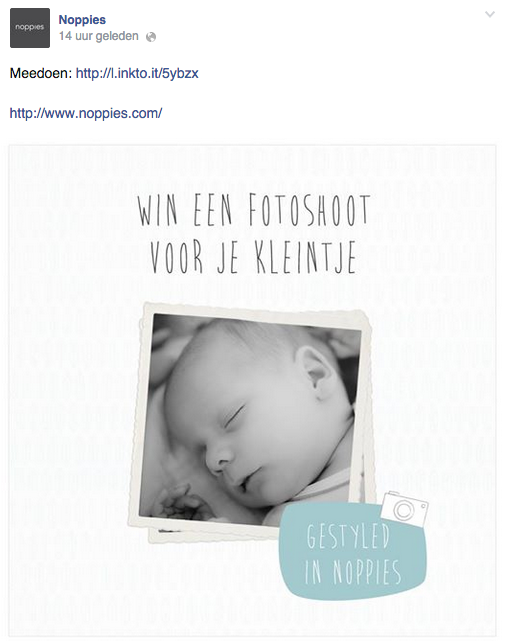Click the blue 'Gestyled in Noppies' badge
505x641 pixels.
click(x=352, y=551)
